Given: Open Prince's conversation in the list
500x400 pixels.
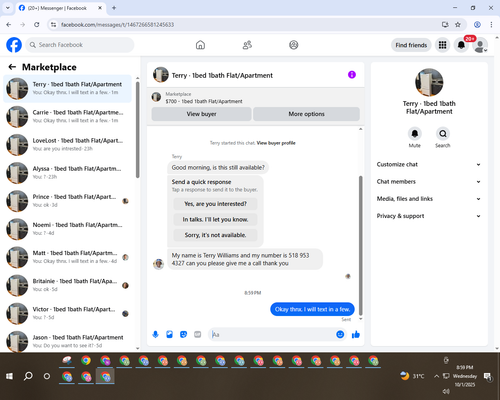Looking at the screenshot, I should [67, 201].
